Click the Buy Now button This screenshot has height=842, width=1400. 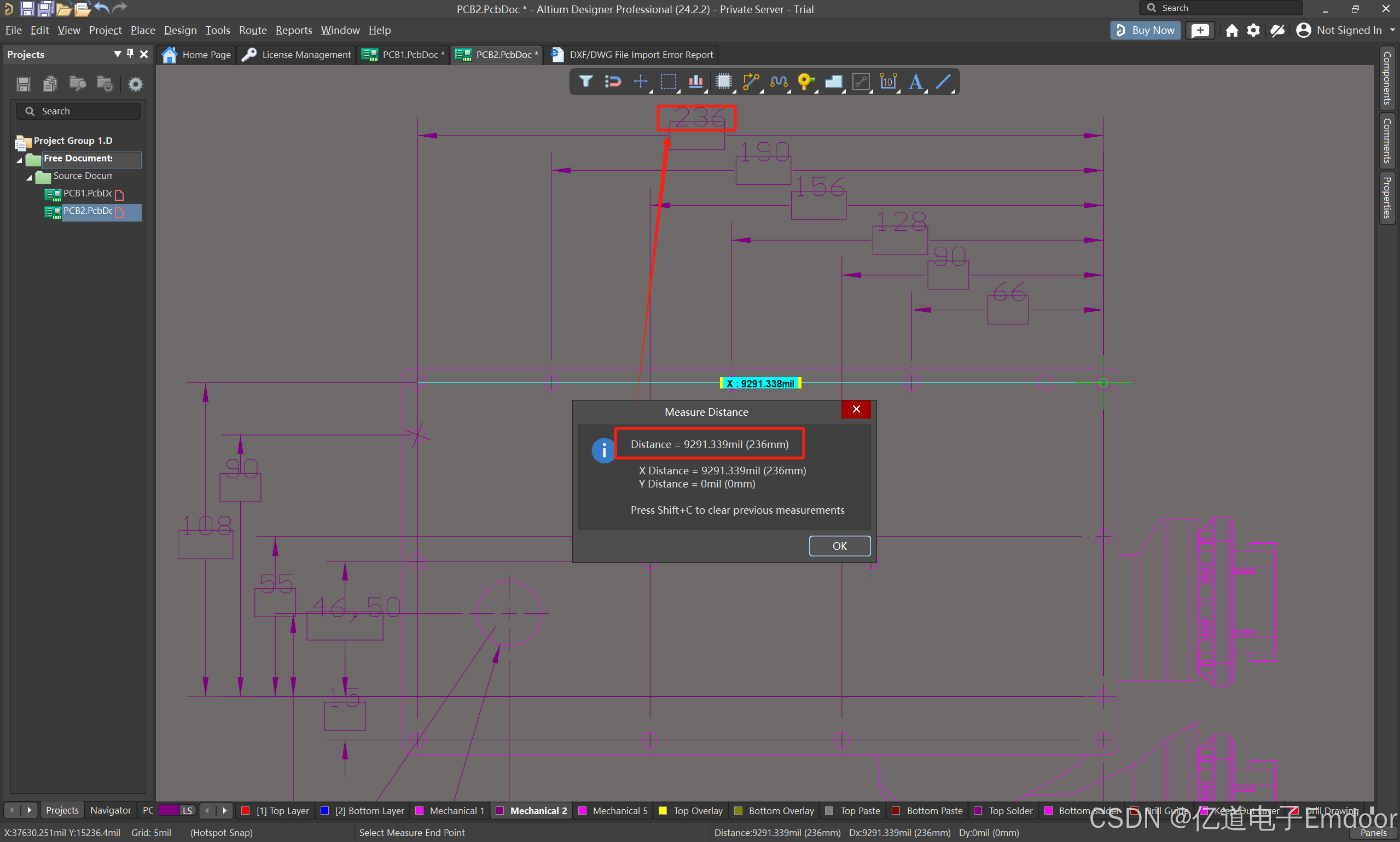[x=1145, y=30]
